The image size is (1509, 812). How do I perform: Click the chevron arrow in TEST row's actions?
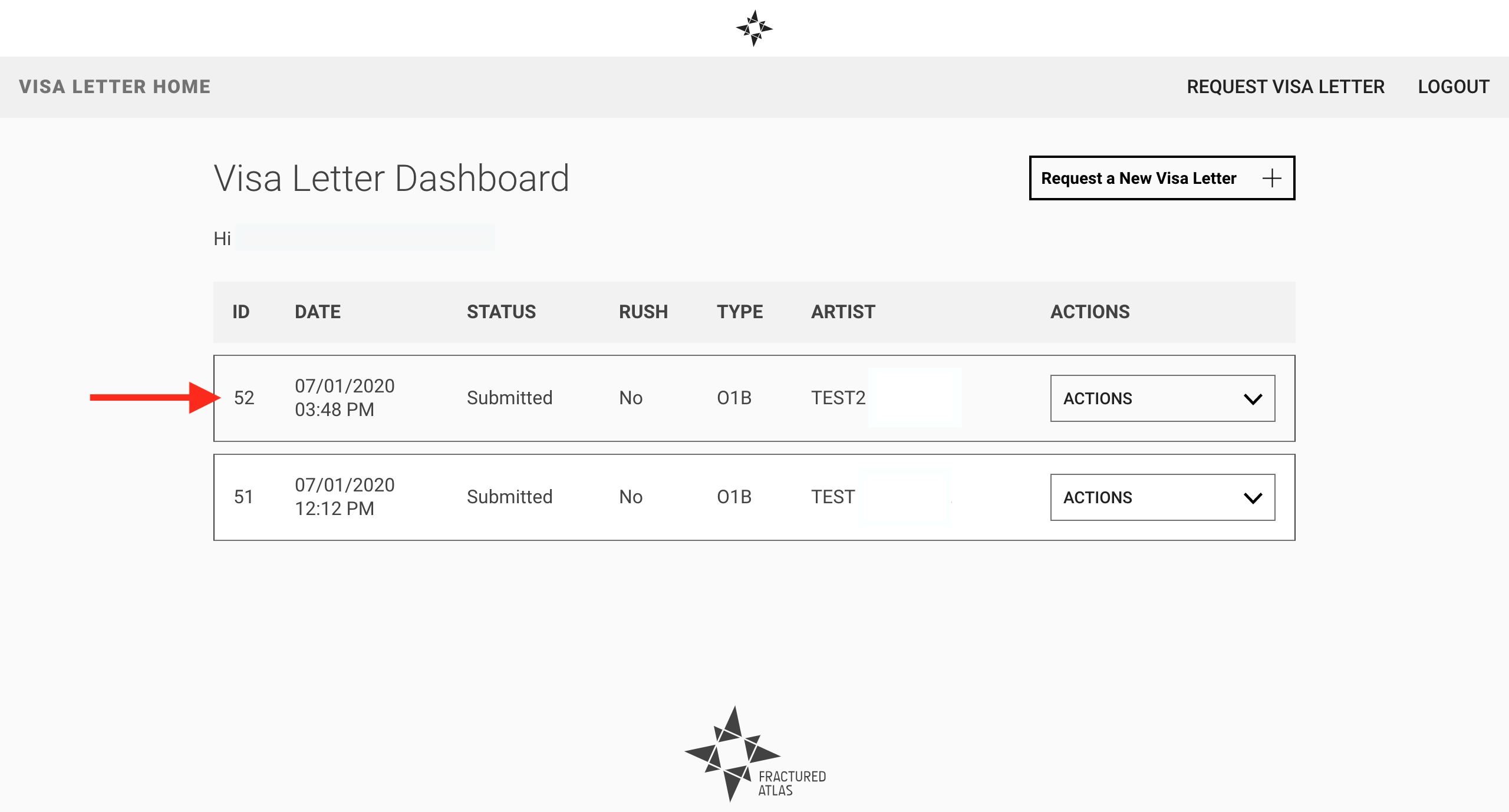[1253, 498]
